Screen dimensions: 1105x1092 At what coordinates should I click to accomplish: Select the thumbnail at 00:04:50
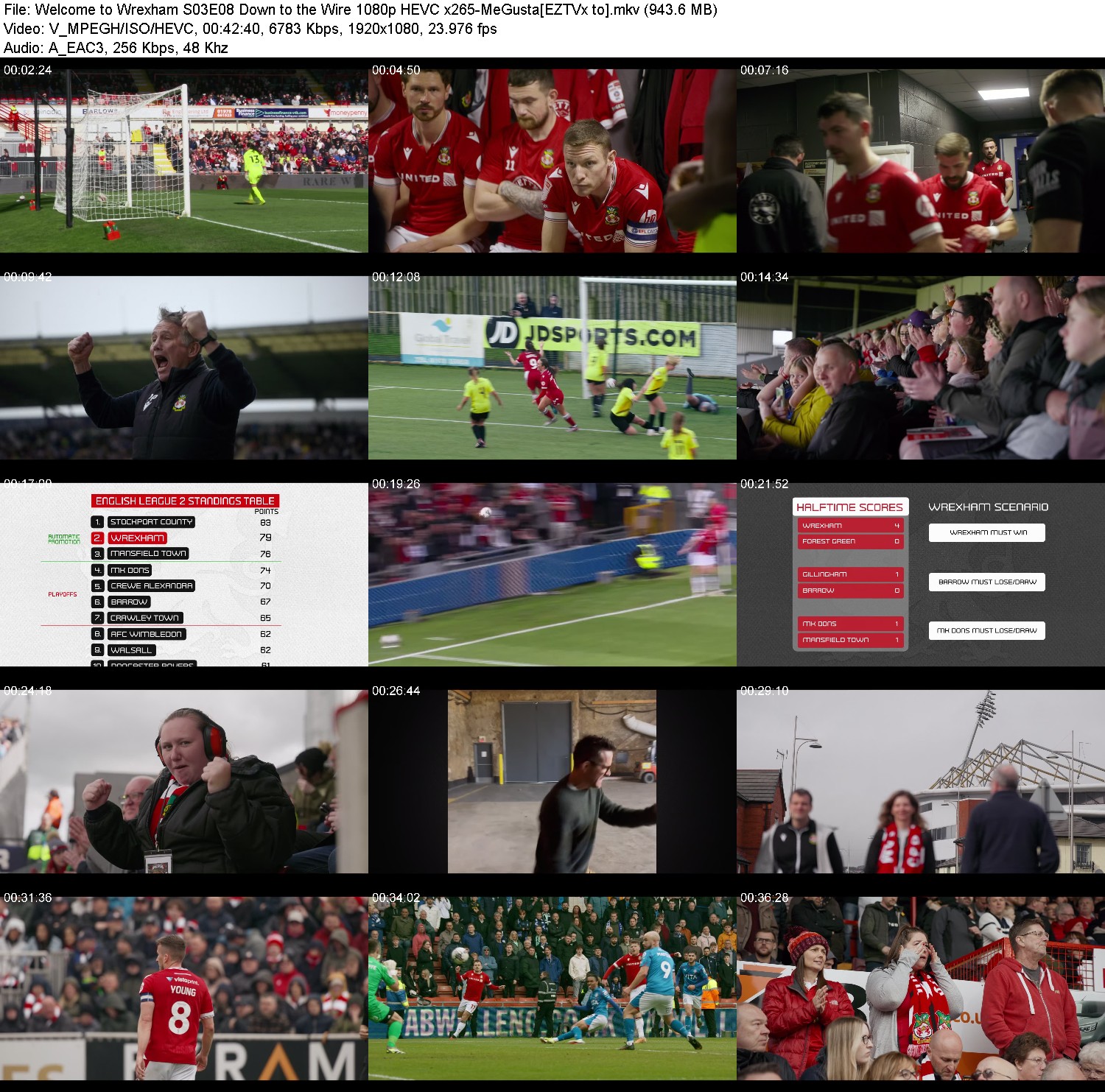pos(552,161)
